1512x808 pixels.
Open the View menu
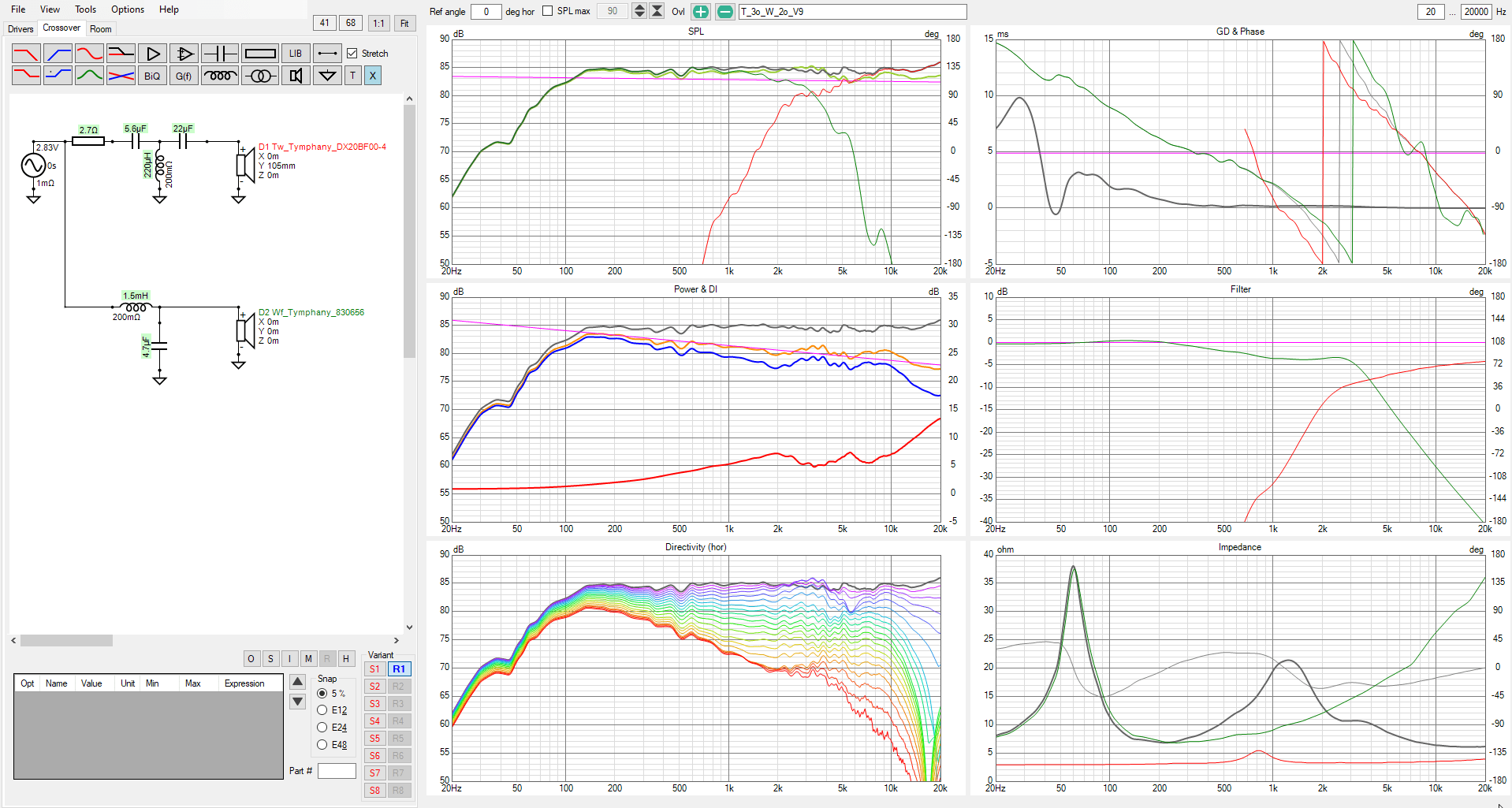click(x=50, y=9)
